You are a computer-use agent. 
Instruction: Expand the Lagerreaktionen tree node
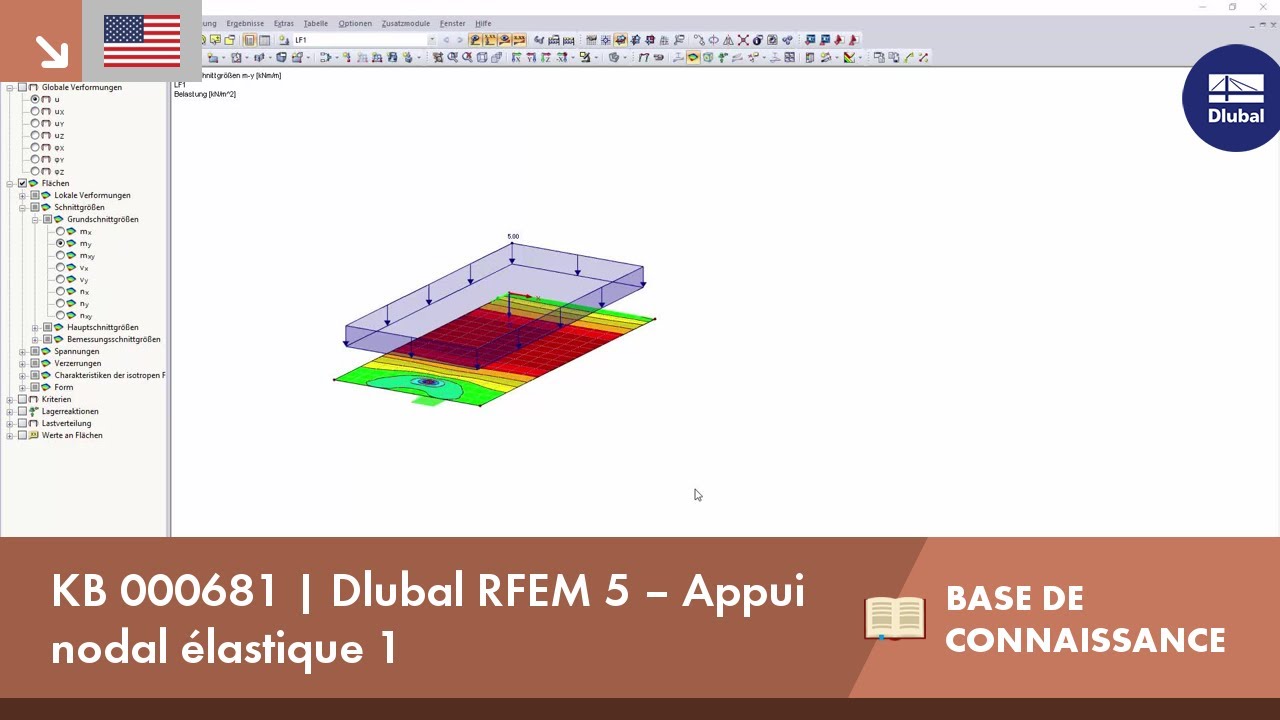[10, 411]
